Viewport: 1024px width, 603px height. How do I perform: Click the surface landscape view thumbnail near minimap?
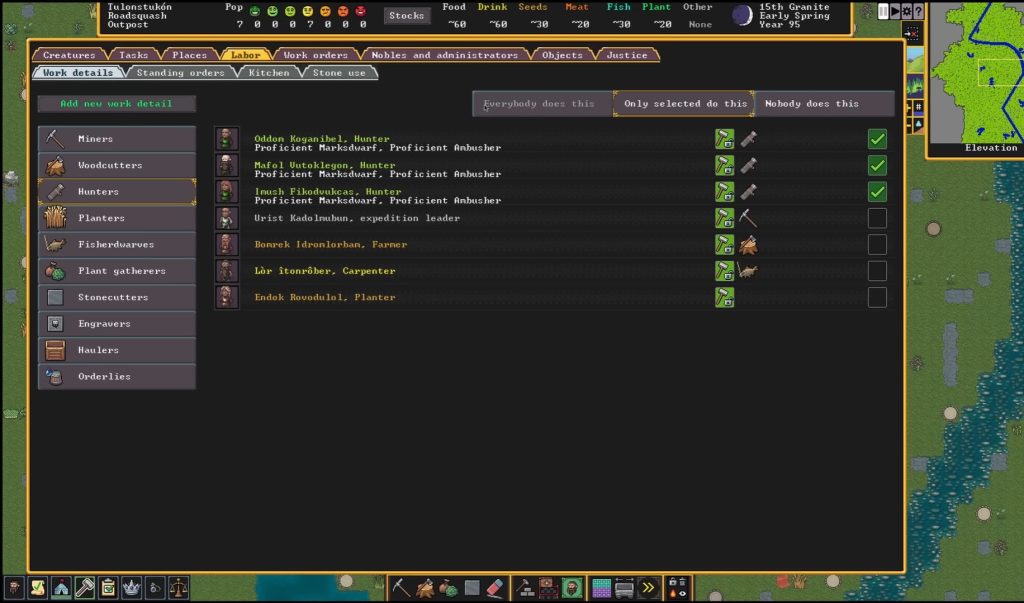916,60
